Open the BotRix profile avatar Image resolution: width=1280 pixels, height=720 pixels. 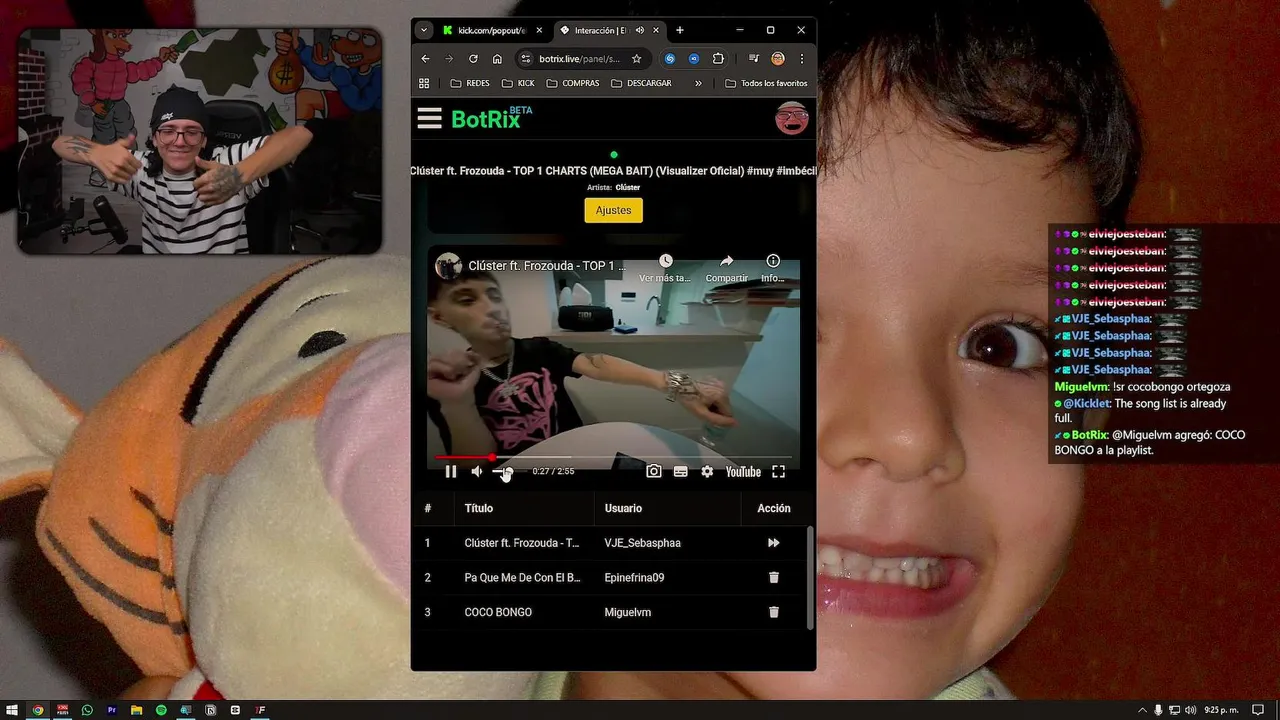point(792,118)
